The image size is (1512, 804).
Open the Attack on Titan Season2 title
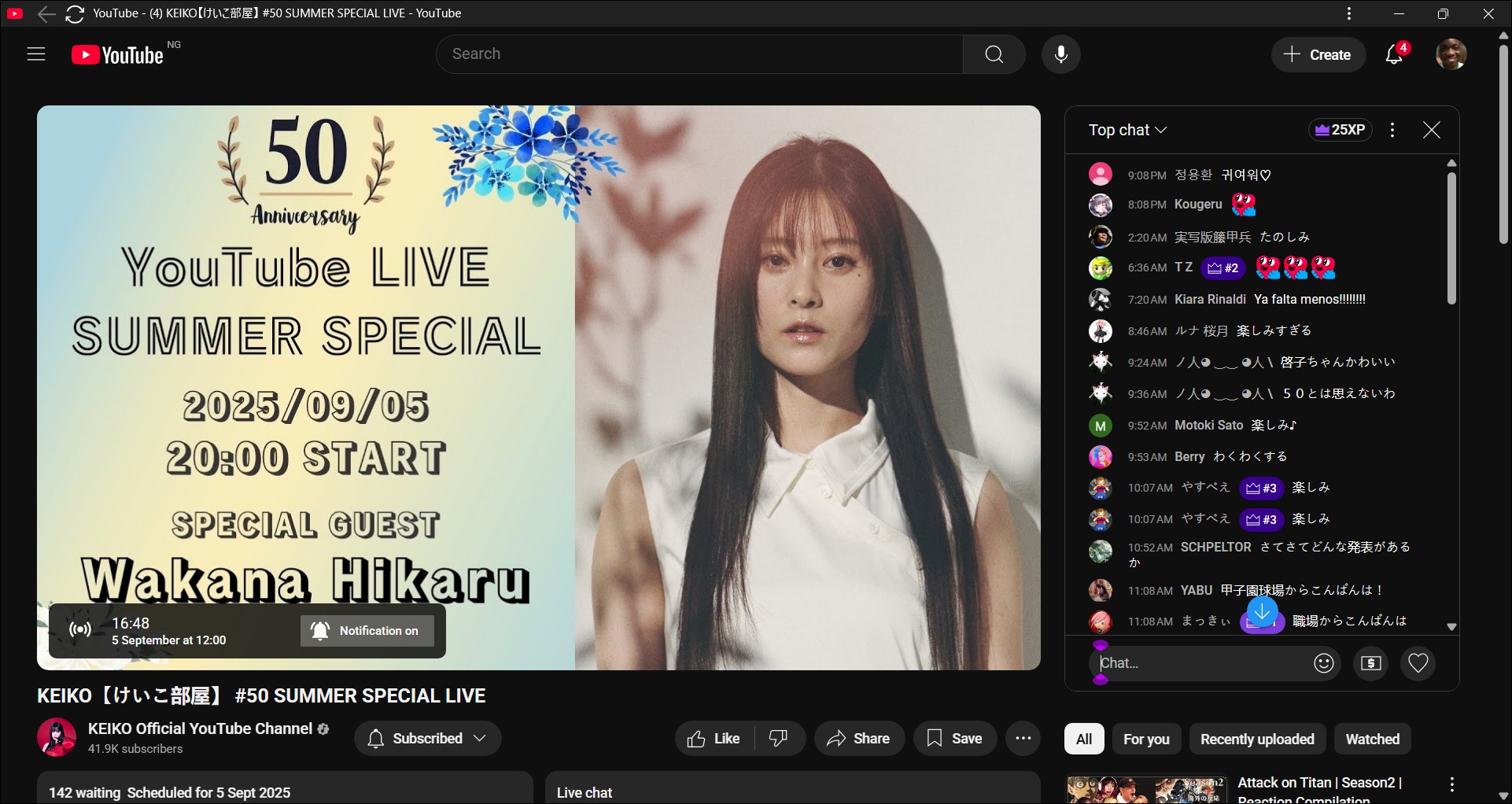coord(1319,791)
